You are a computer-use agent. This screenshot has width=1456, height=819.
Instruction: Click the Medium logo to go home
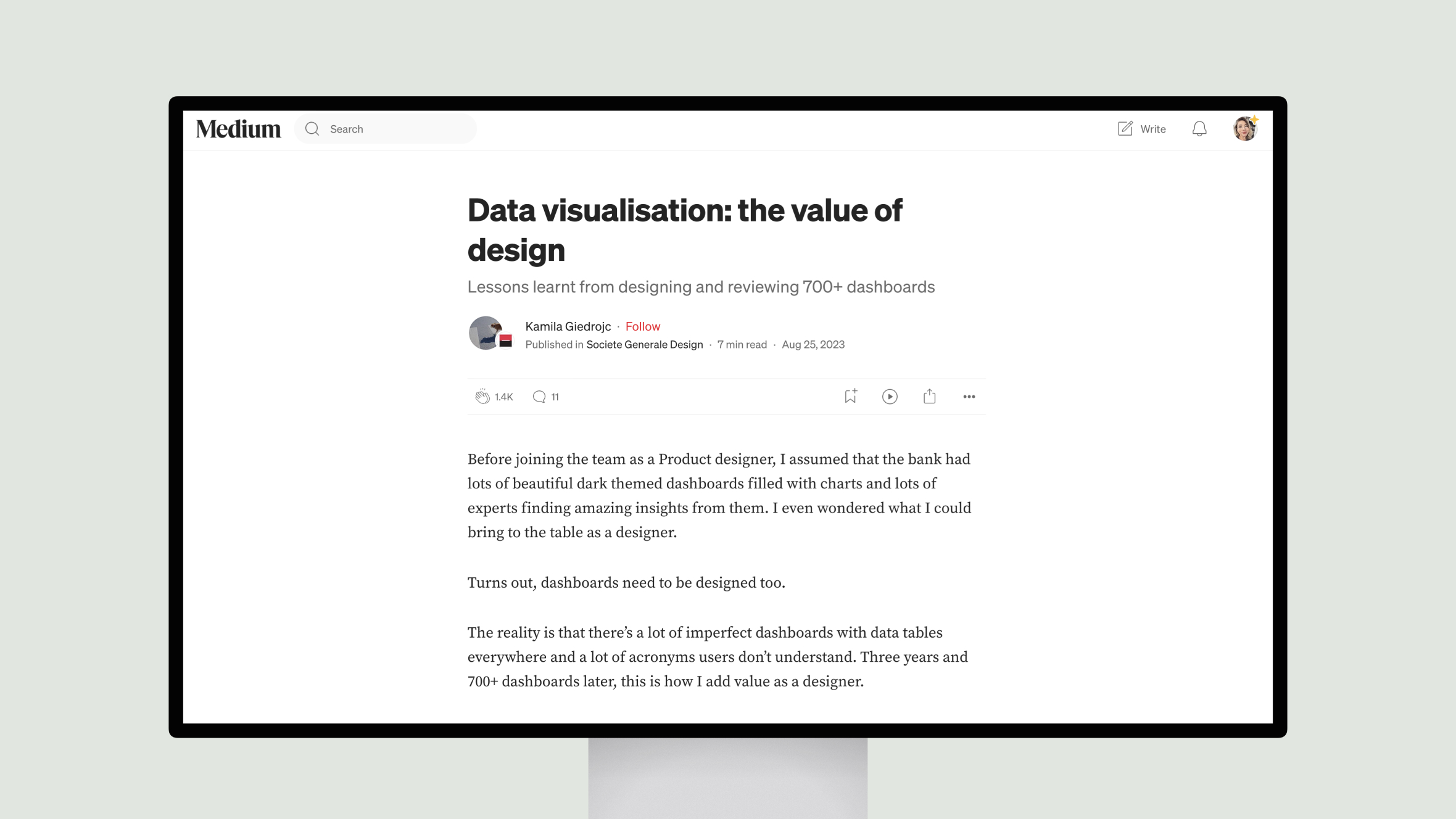(238, 128)
